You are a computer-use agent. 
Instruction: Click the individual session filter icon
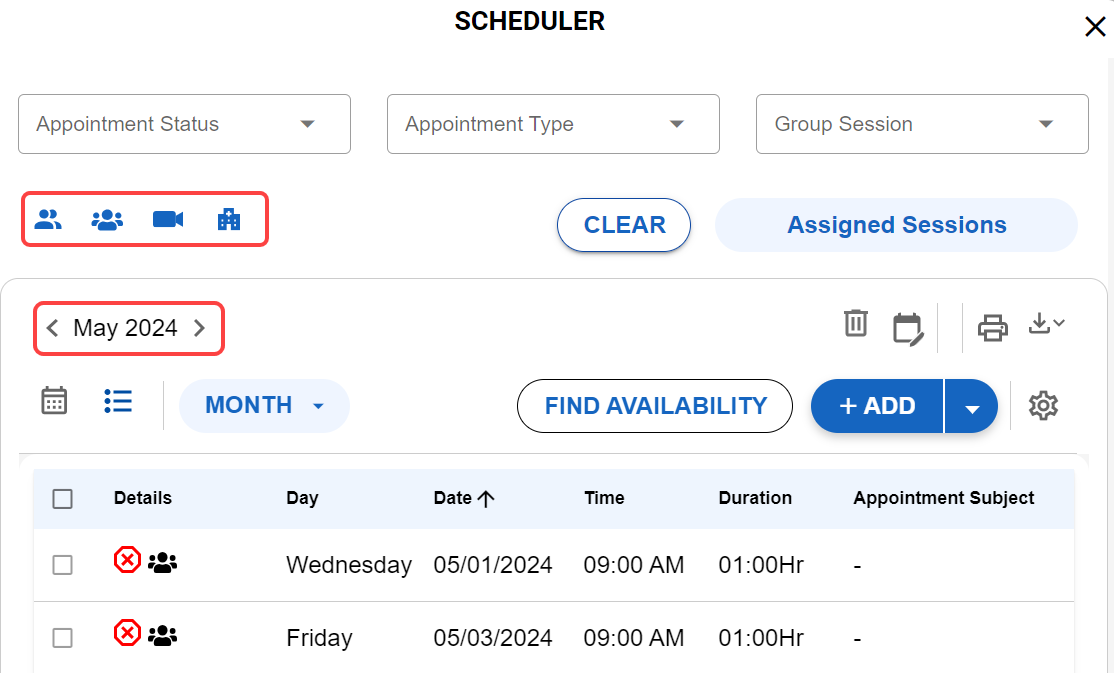[48, 220]
